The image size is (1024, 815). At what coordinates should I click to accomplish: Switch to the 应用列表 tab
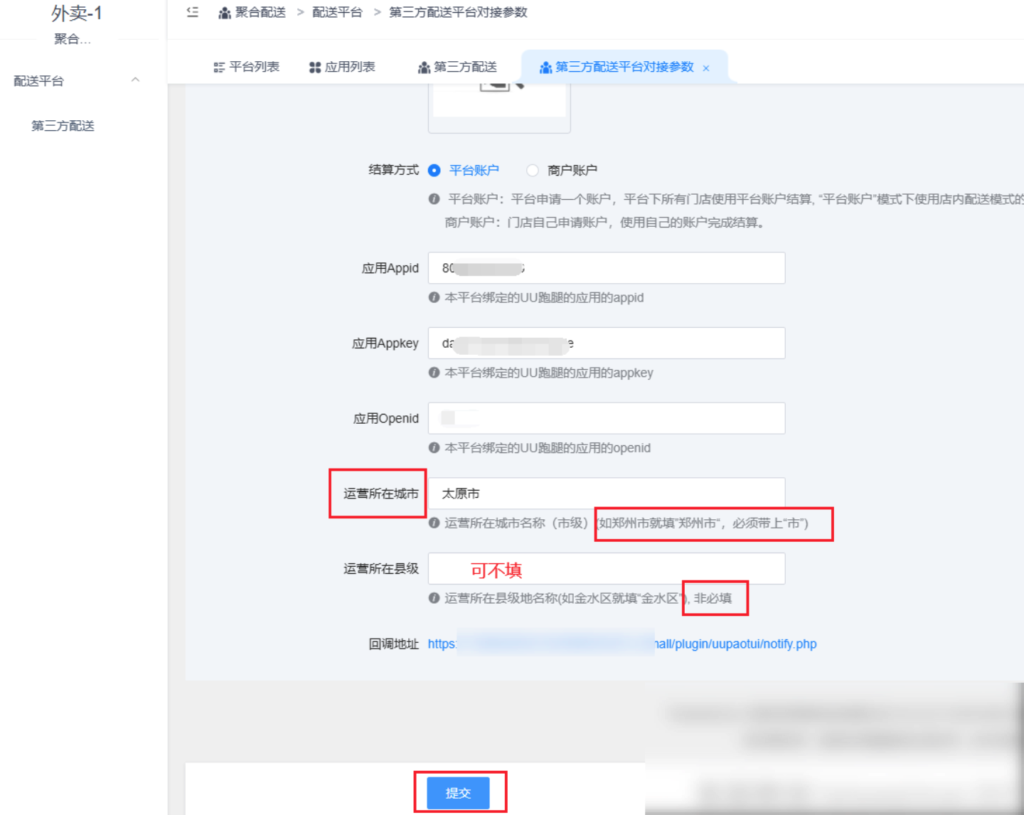click(x=350, y=67)
